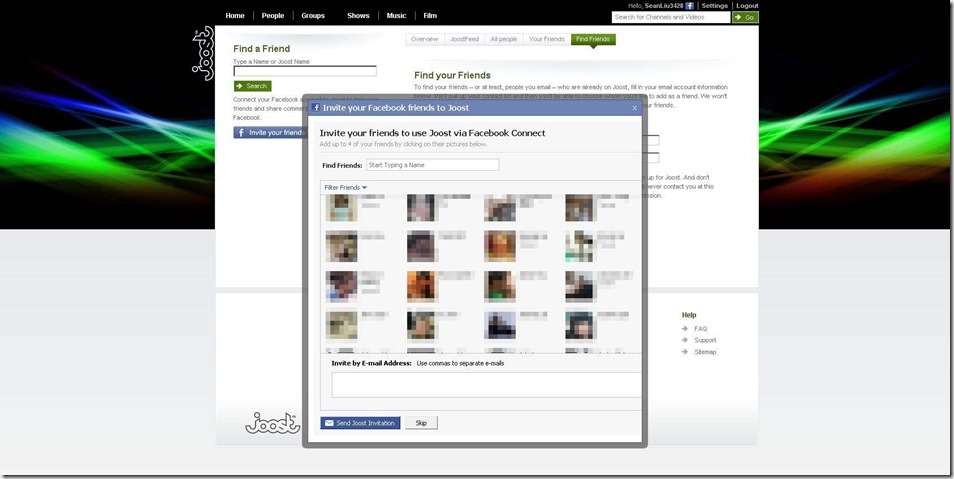Select the second friend thumbnail in the fourth row

pyautogui.click(x=421, y=325)
